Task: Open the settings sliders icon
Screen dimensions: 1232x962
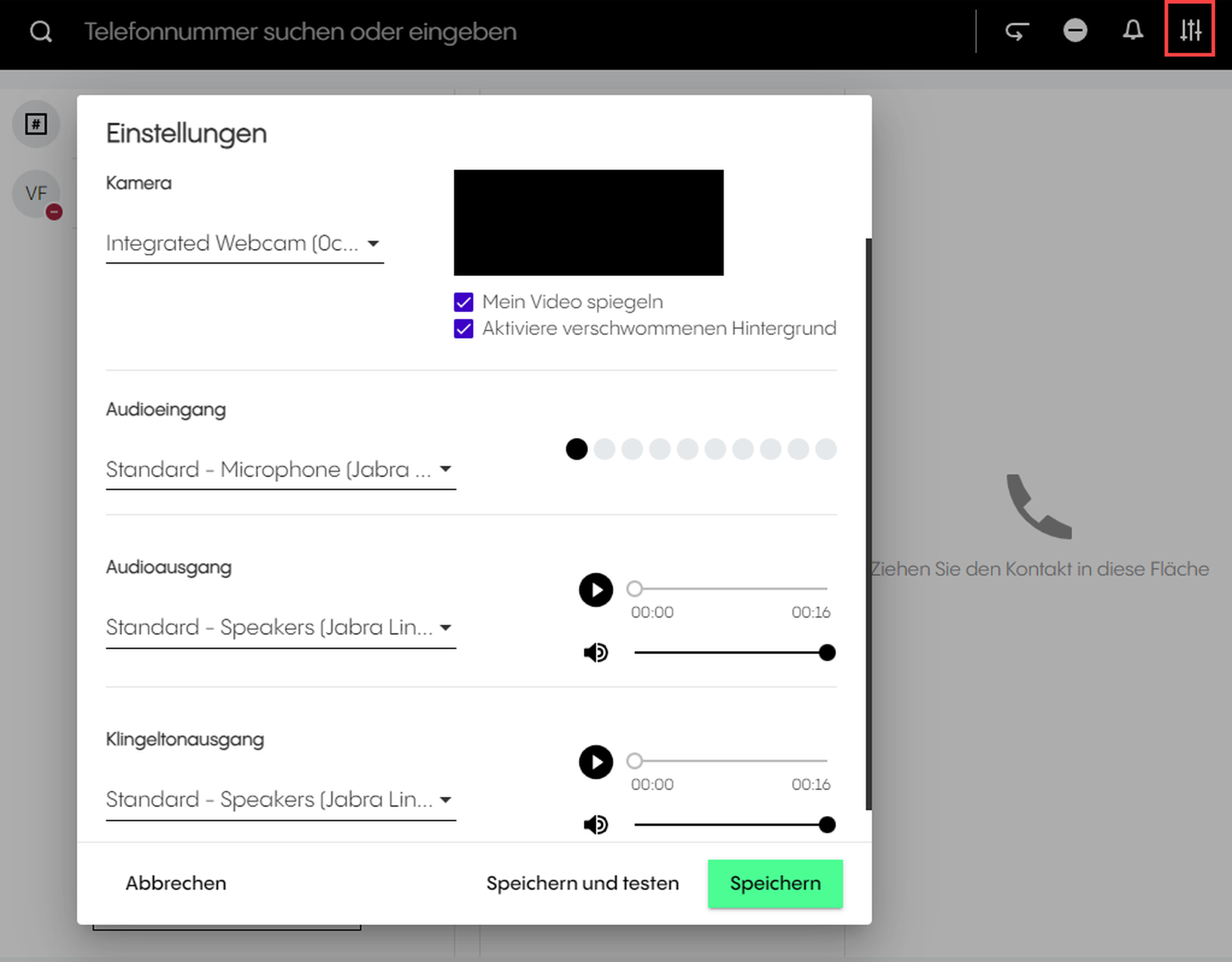Action: coord(1189,30)
